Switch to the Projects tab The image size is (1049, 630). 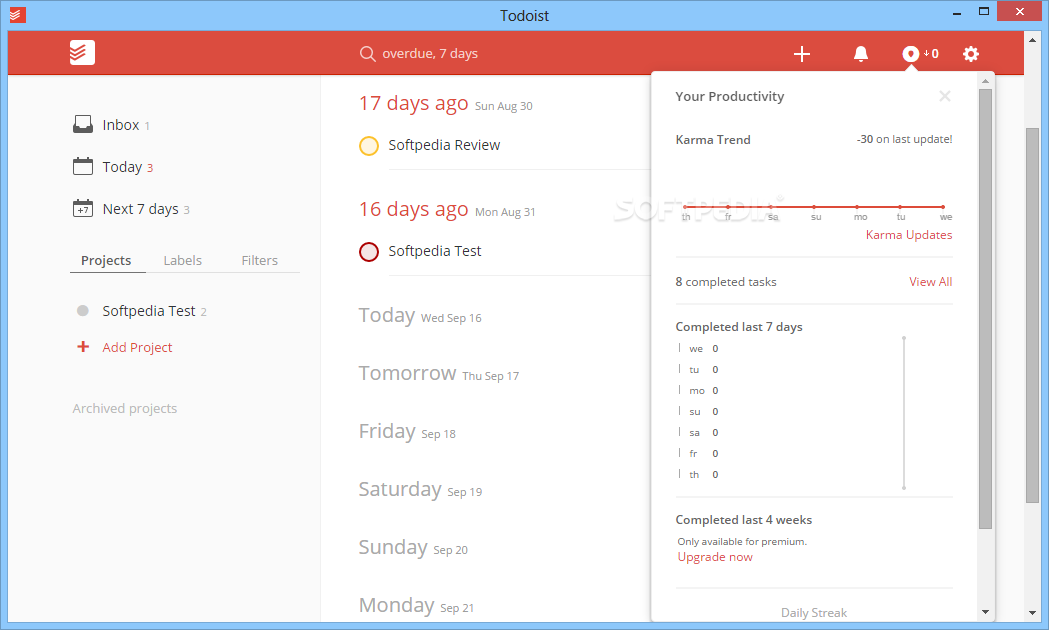coord(106,260)
